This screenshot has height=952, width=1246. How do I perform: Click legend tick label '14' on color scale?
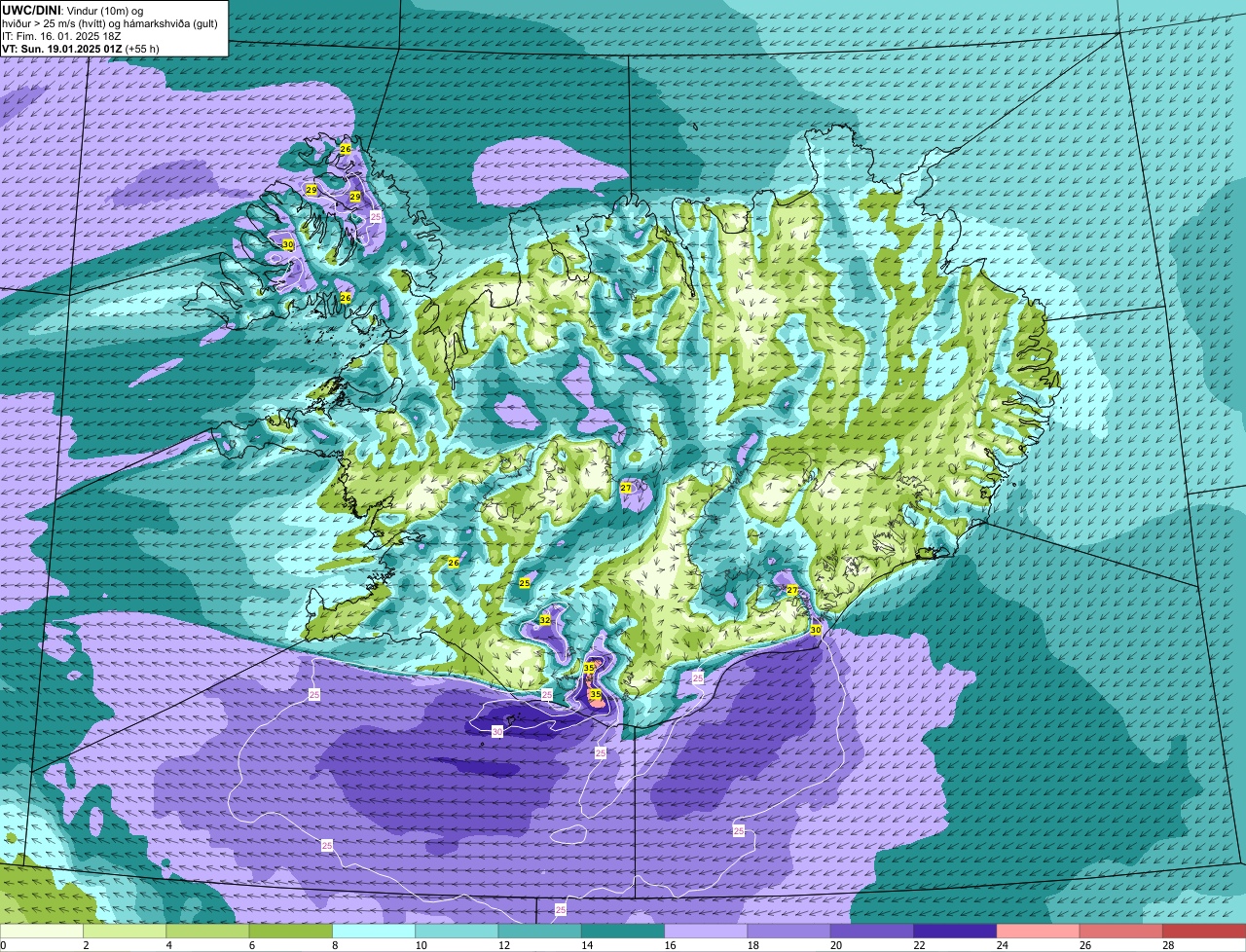click(587, 945)
